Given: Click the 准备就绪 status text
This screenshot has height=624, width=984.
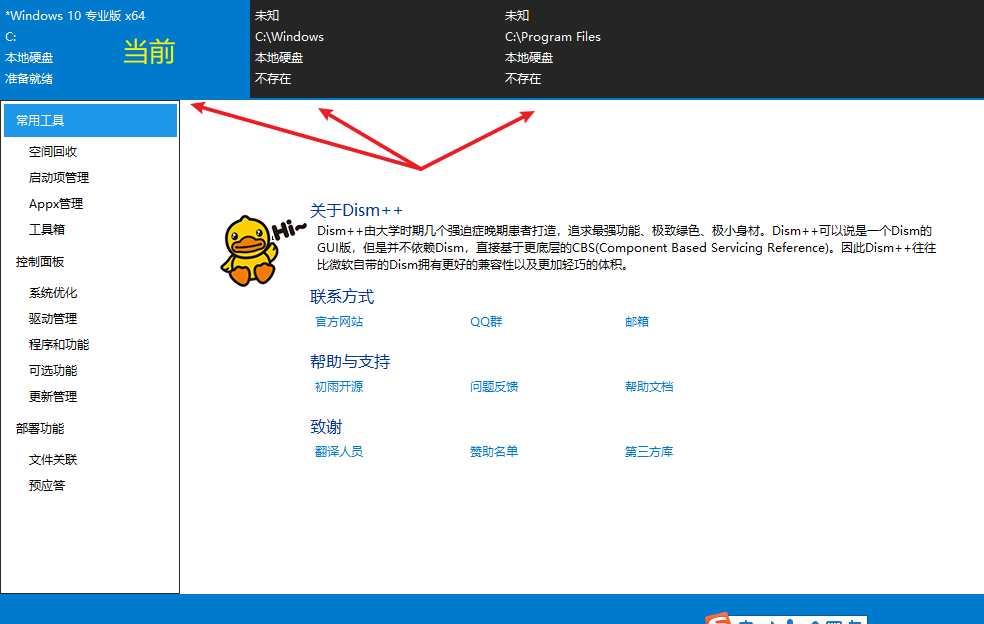Looking at the screenshot, I should pyautogui.click(x=29, y=78).
